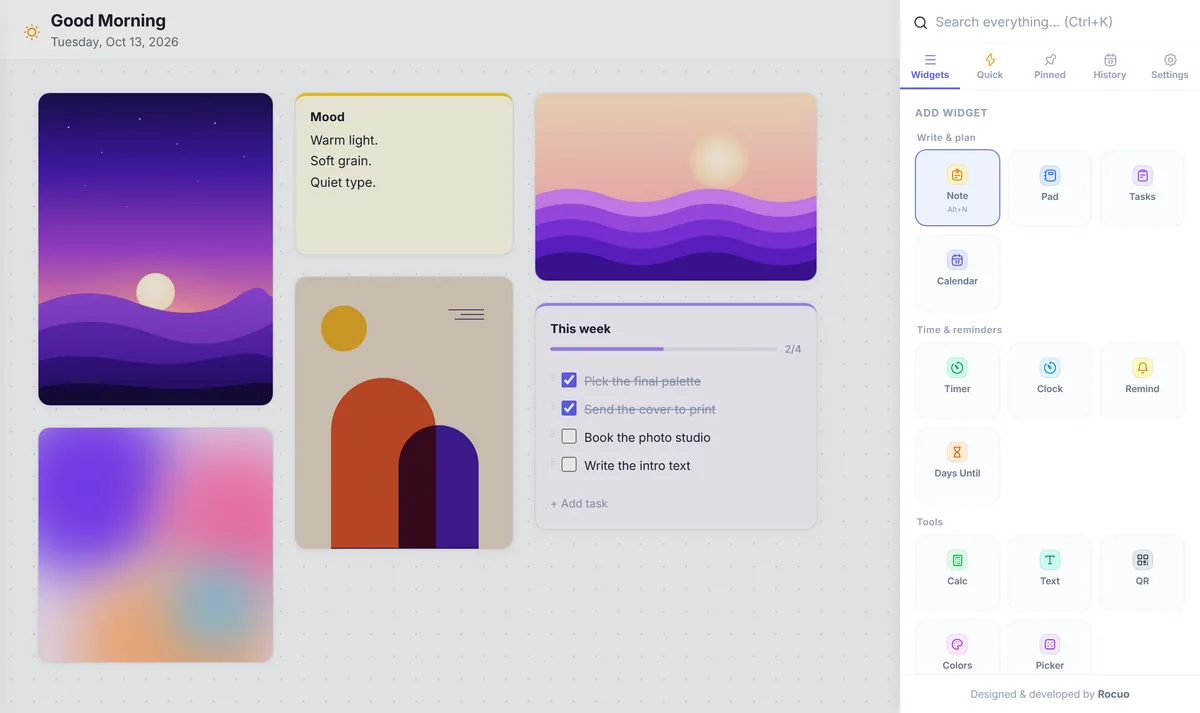Image resolution: width=1200 pixels, height=713 pixels.
Task: Click 'Pick the final palette' task text
Action: pos(642,381)
